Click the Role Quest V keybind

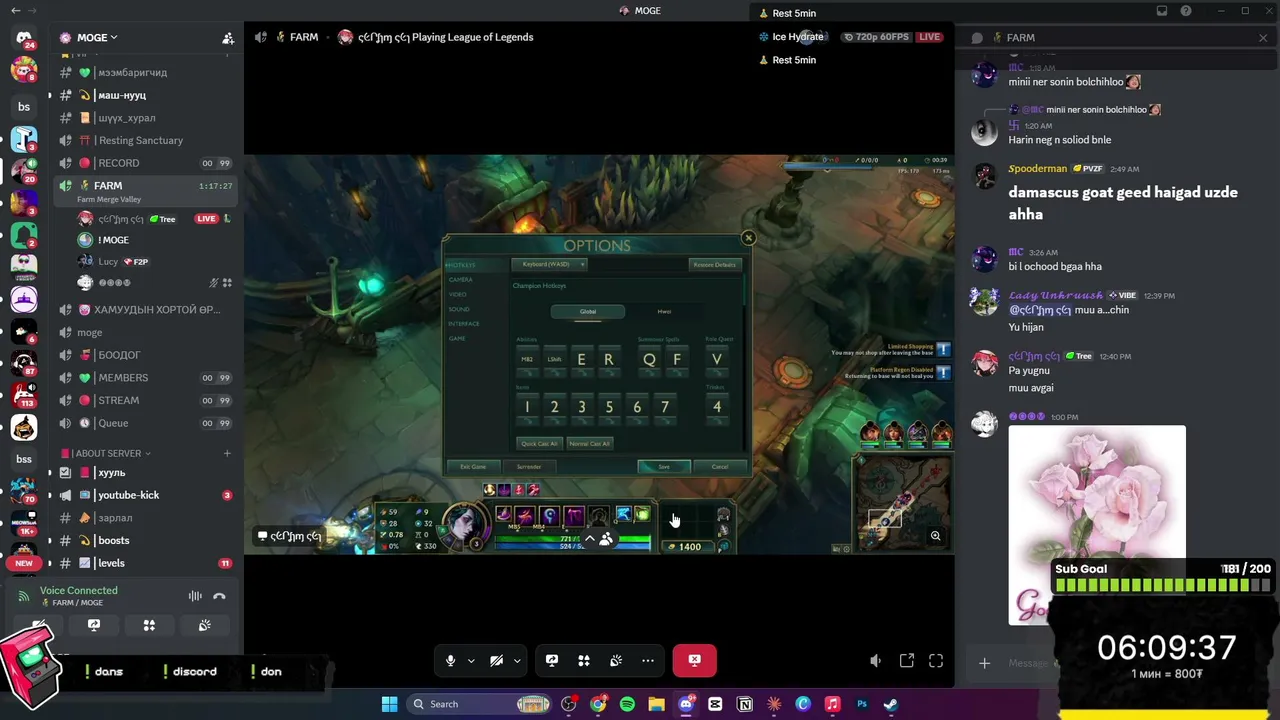716,361
